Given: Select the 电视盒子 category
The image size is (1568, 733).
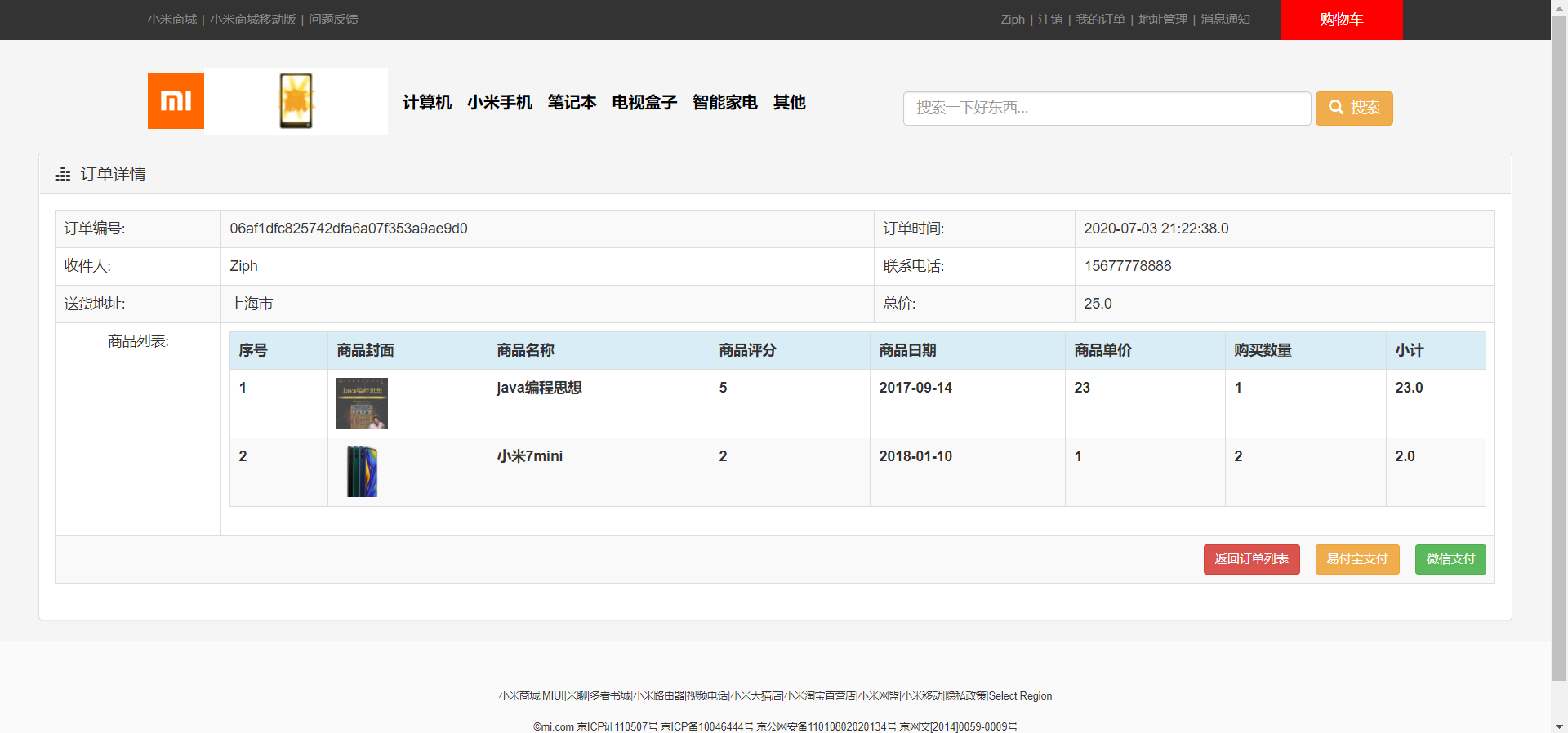Looking at the screenshot, I should (644, 102).
